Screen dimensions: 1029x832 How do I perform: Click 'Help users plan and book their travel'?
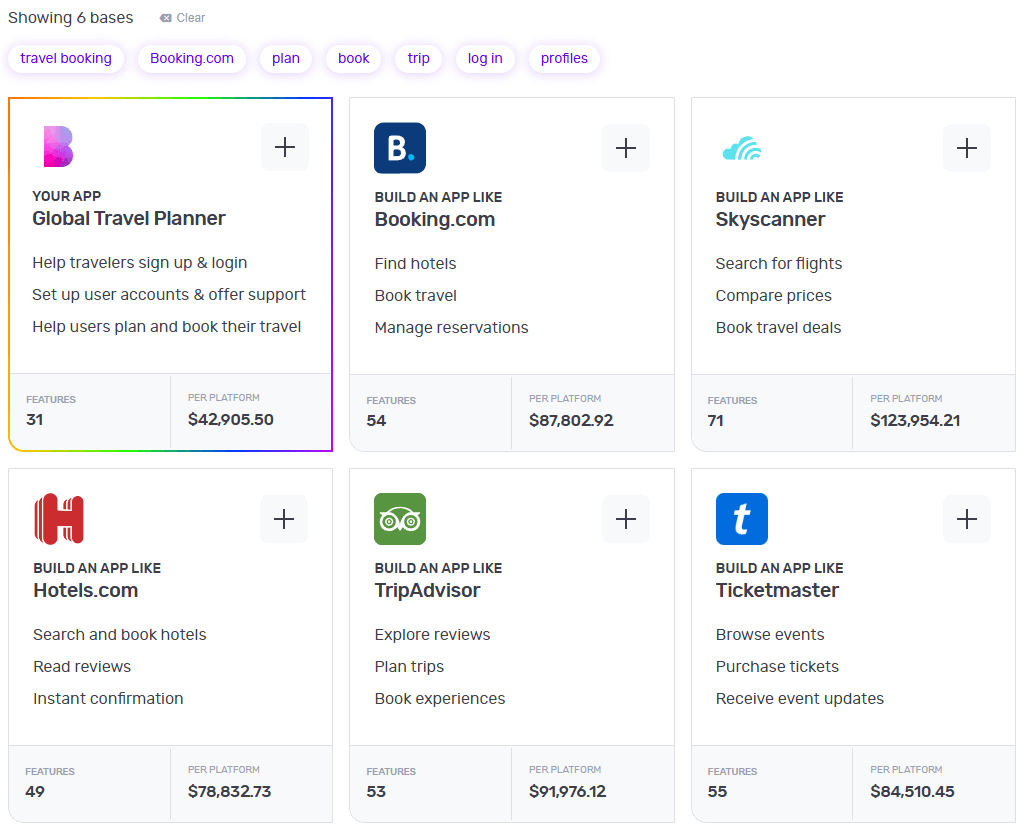167,327
